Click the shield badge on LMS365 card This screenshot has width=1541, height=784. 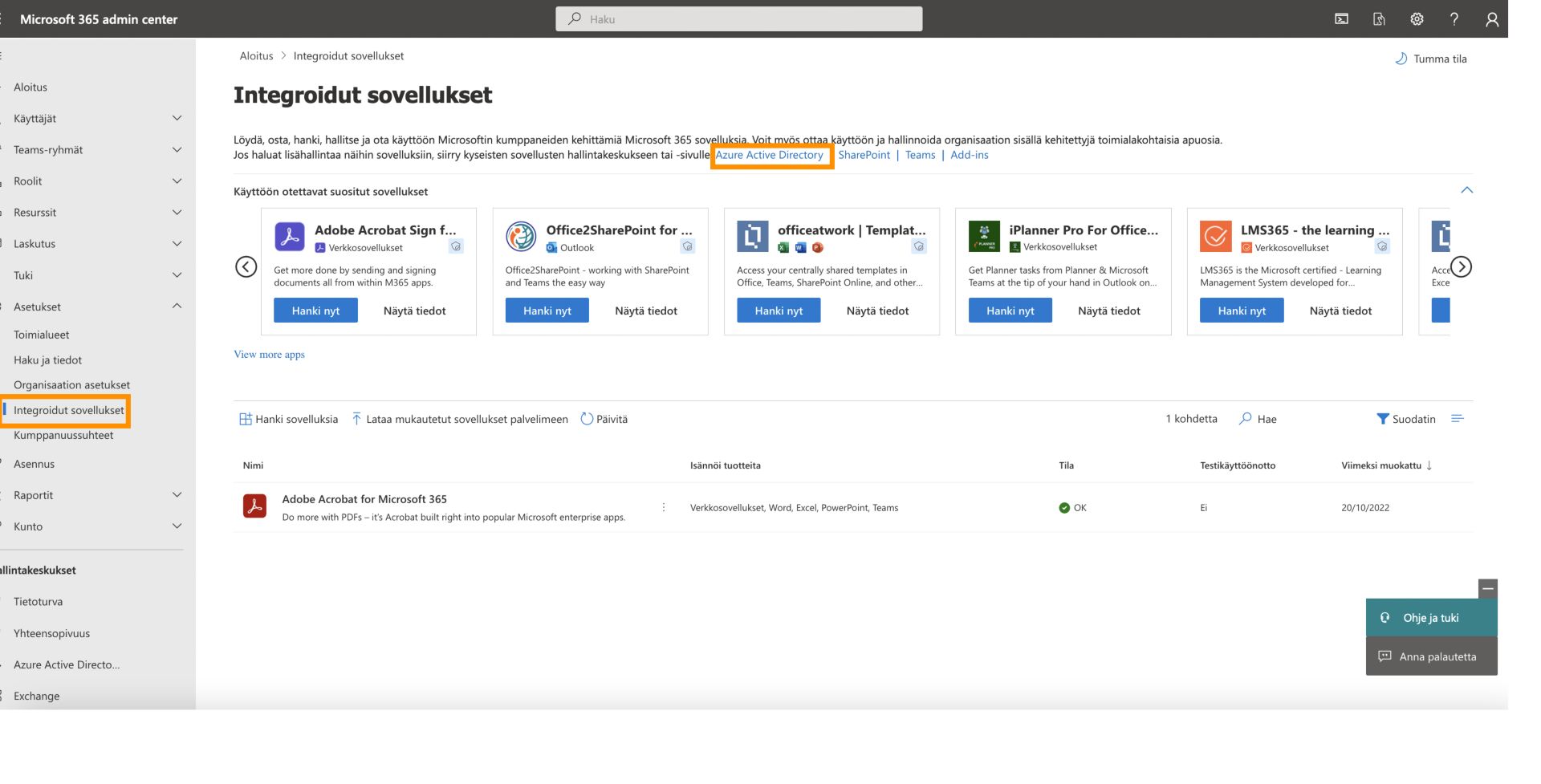point(1382,246)
